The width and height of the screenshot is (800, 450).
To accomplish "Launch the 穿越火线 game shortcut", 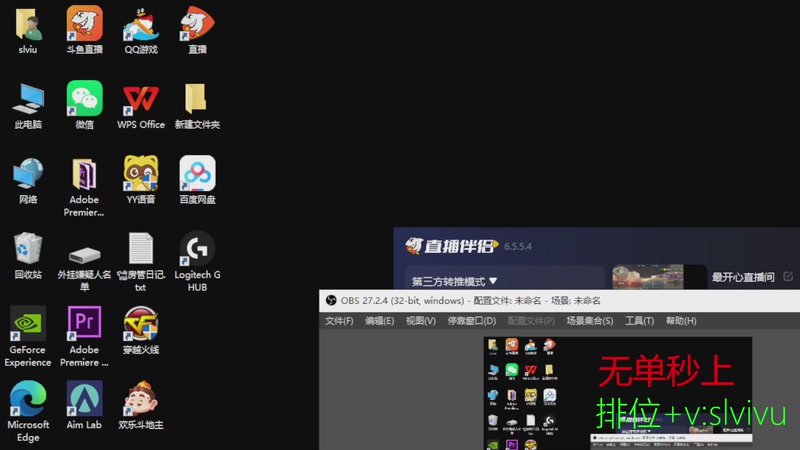I will 141,323.
